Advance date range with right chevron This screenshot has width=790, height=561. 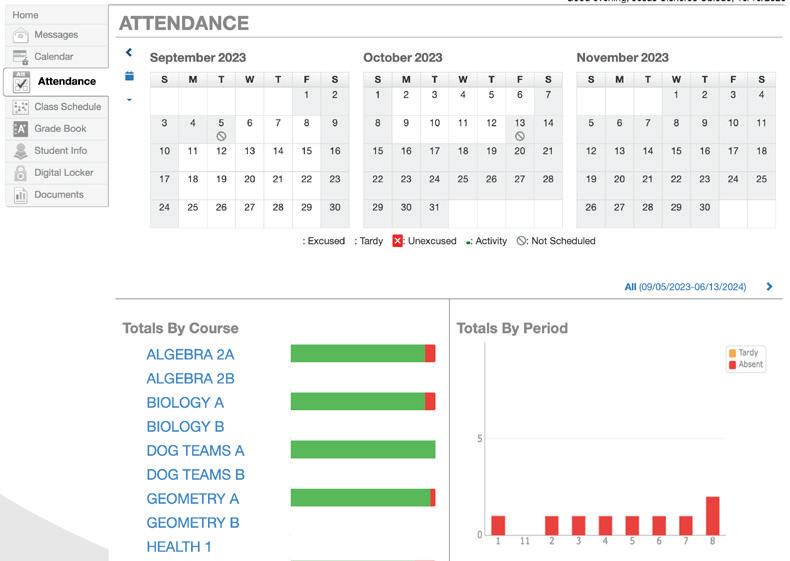769,286
